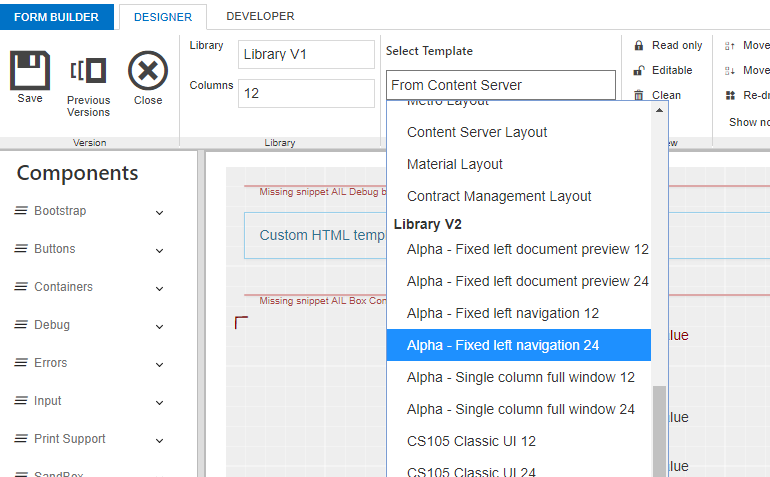Expand the Buttons components group
The width and height of the screenshot is (770, 477).
pos(159,250)
